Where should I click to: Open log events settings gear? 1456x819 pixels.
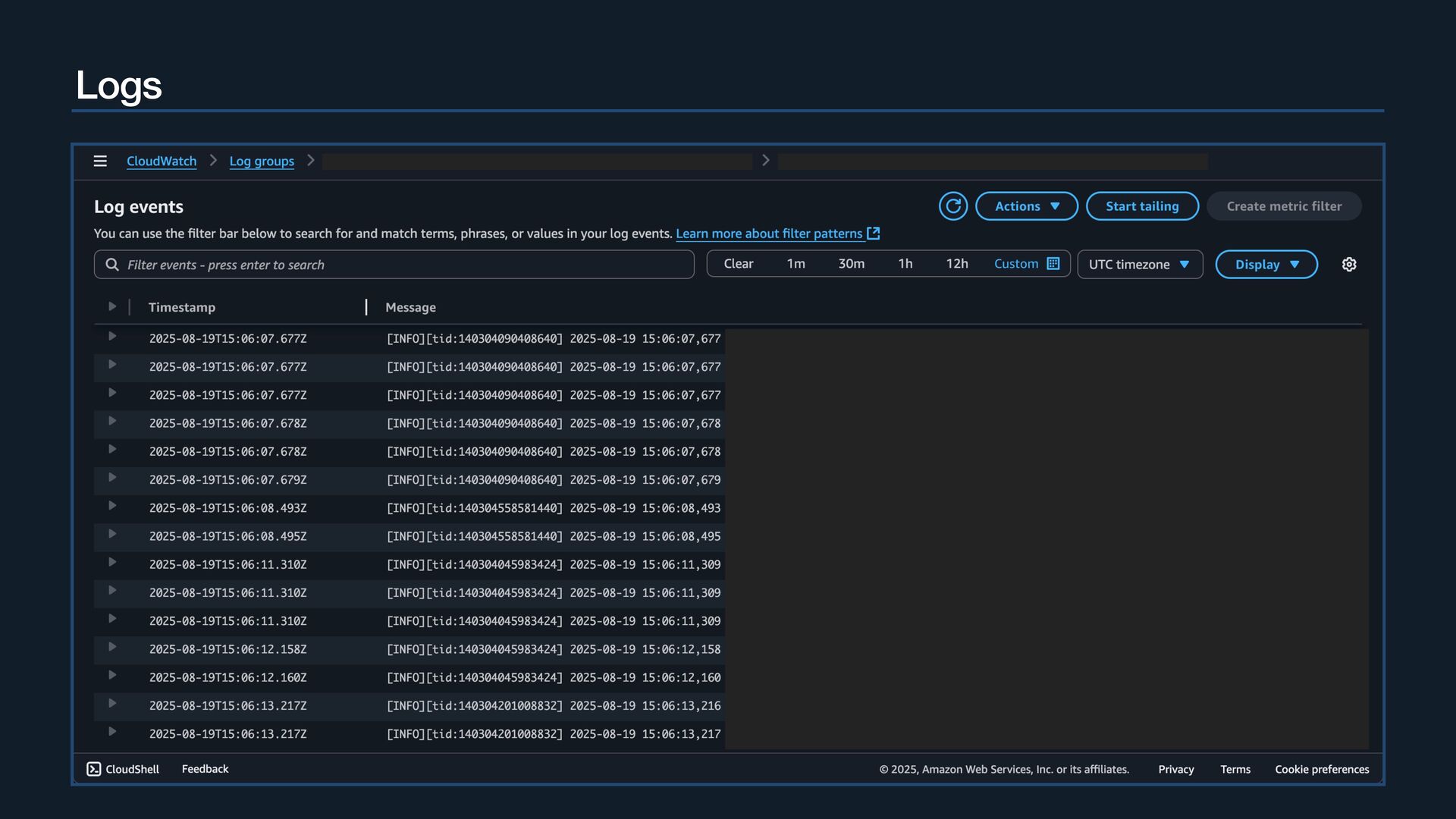1349,265
